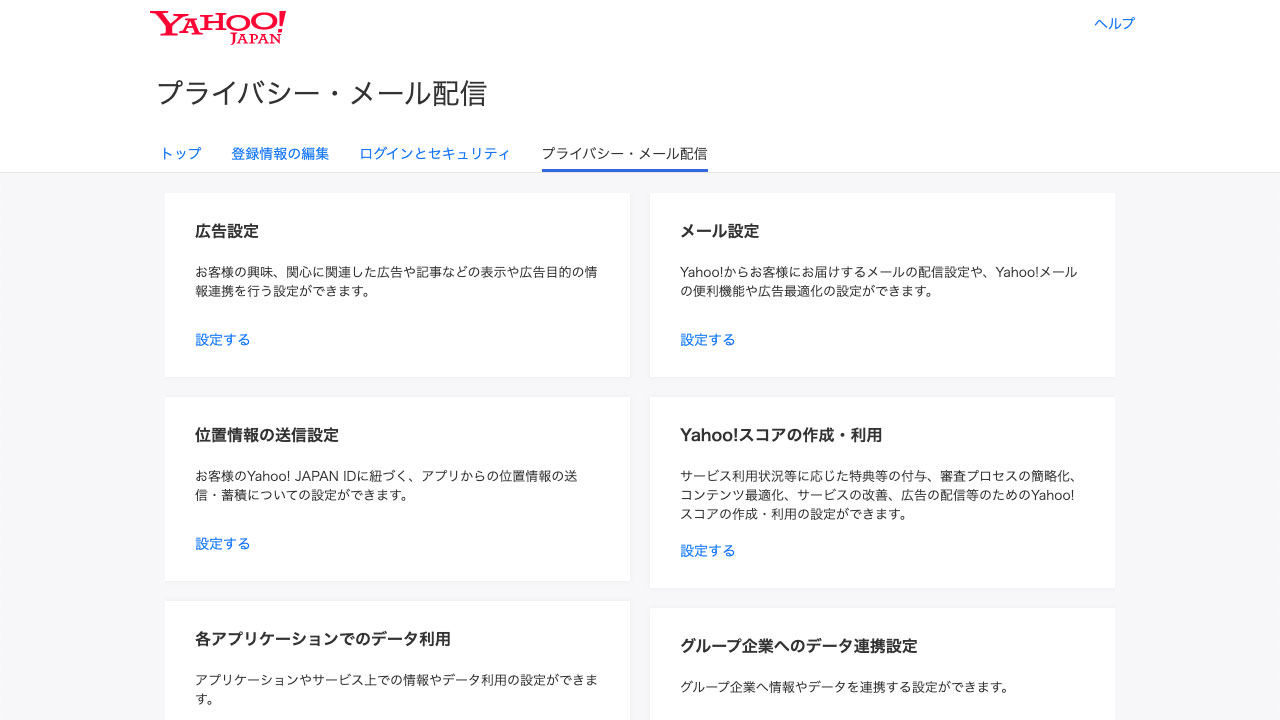The width and height of the screenshot is (1280, 720).
Task: Click the 広告設定 card heading
Action: point(227,231)
